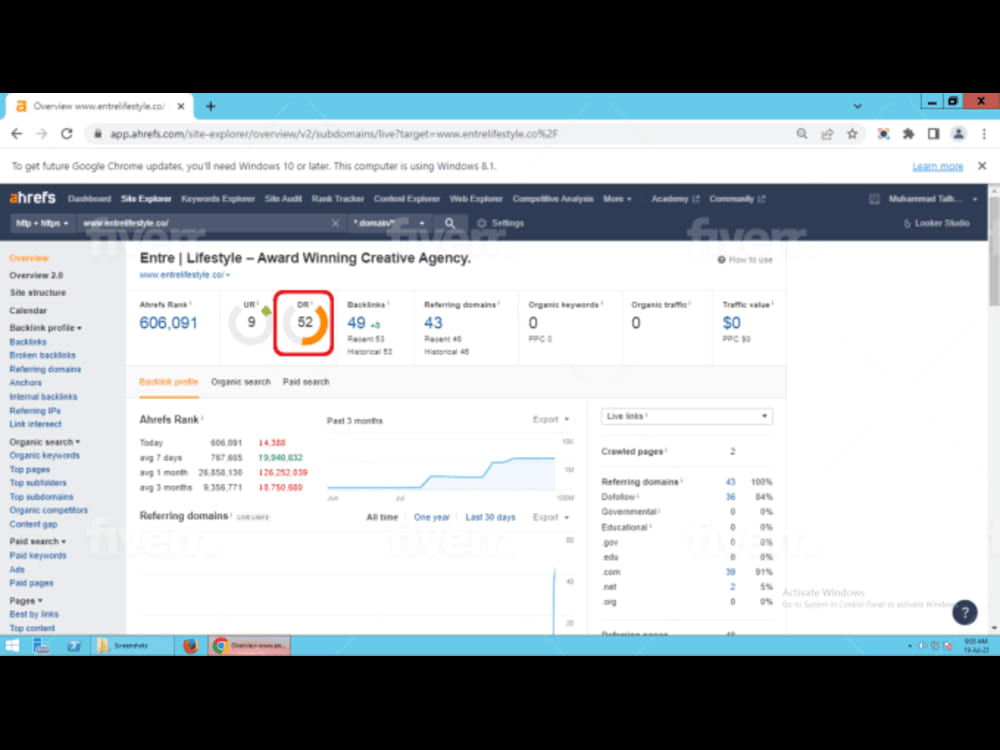Click the Learn more link

pyautogui.click(x=938, y=166)
